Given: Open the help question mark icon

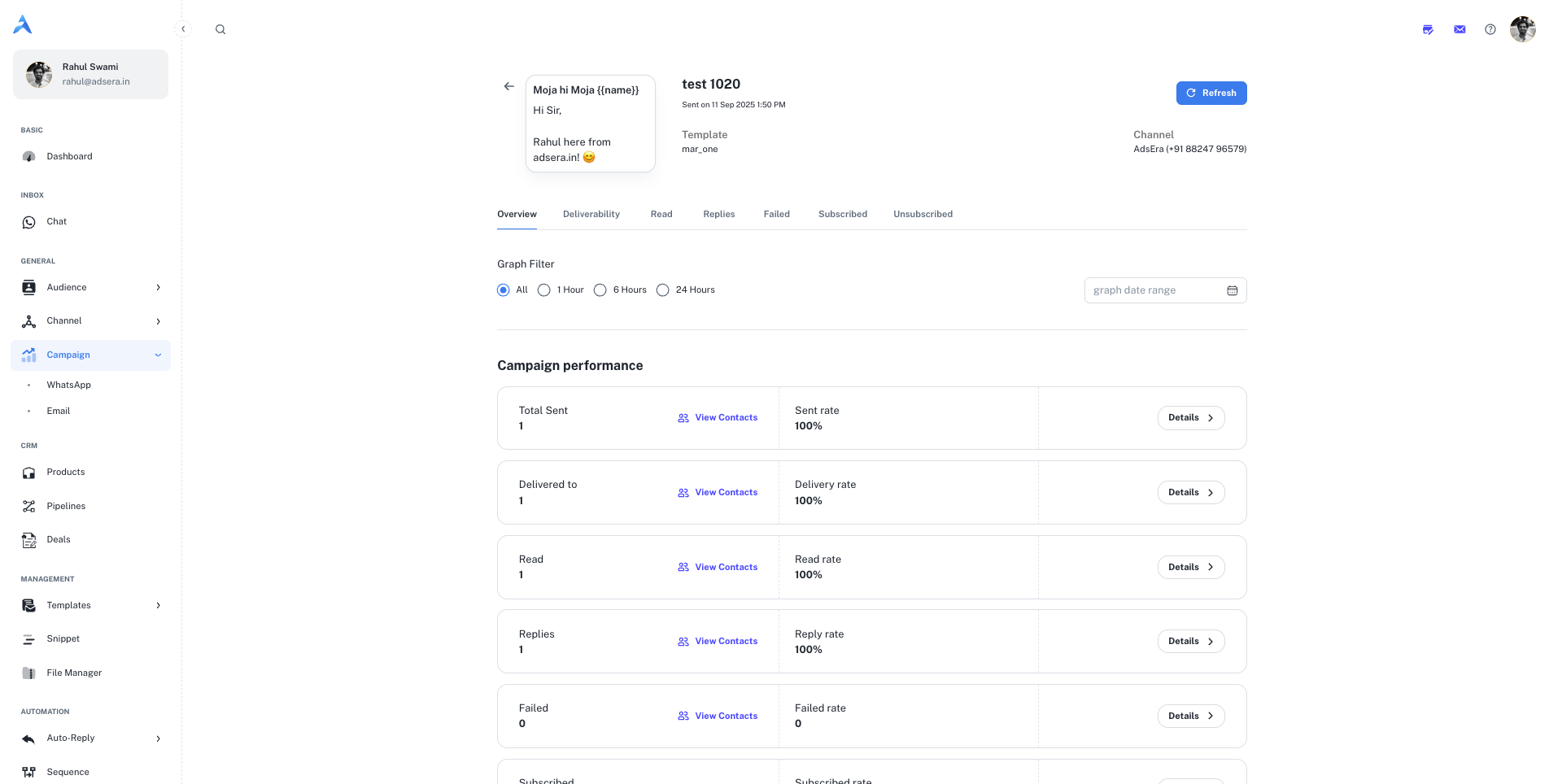Looking at the screenshot, I should click(x=1490, y=29).
